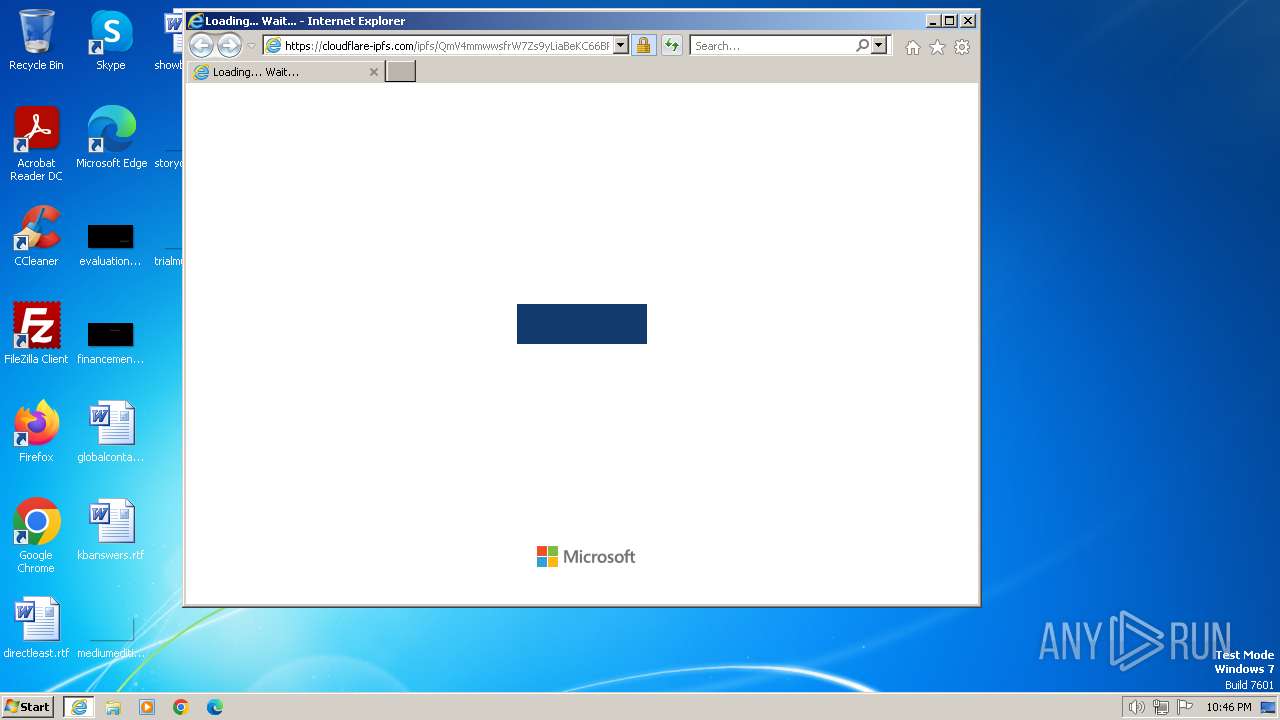Image resolution: width=1280 pixels, height=720 pixels.
Task: Open the Windows Start menu
Action: pyautogui.click(x=27, y=707)
